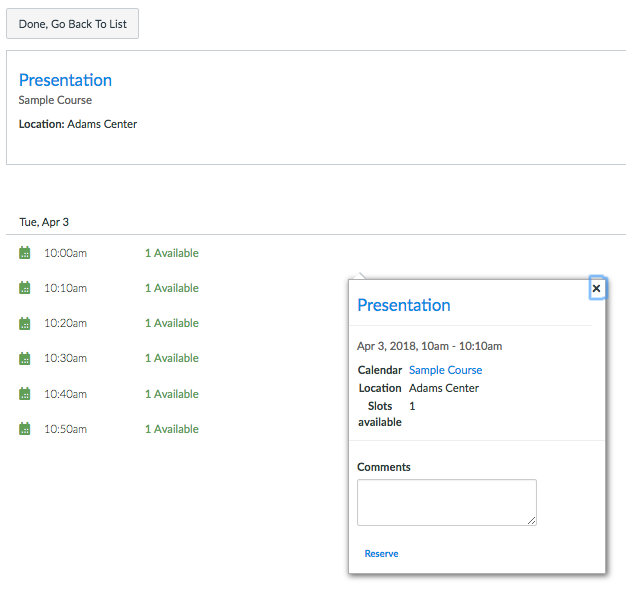
Task: Click the calendar icon beside 10:10am
Action: point(25,288)
